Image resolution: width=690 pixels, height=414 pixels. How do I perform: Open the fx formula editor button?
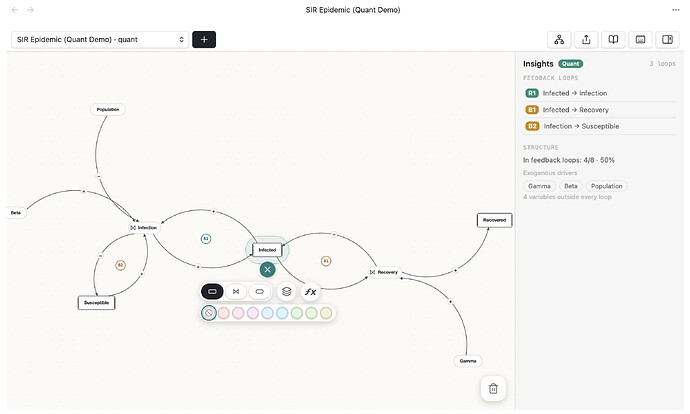click(310, 291)
